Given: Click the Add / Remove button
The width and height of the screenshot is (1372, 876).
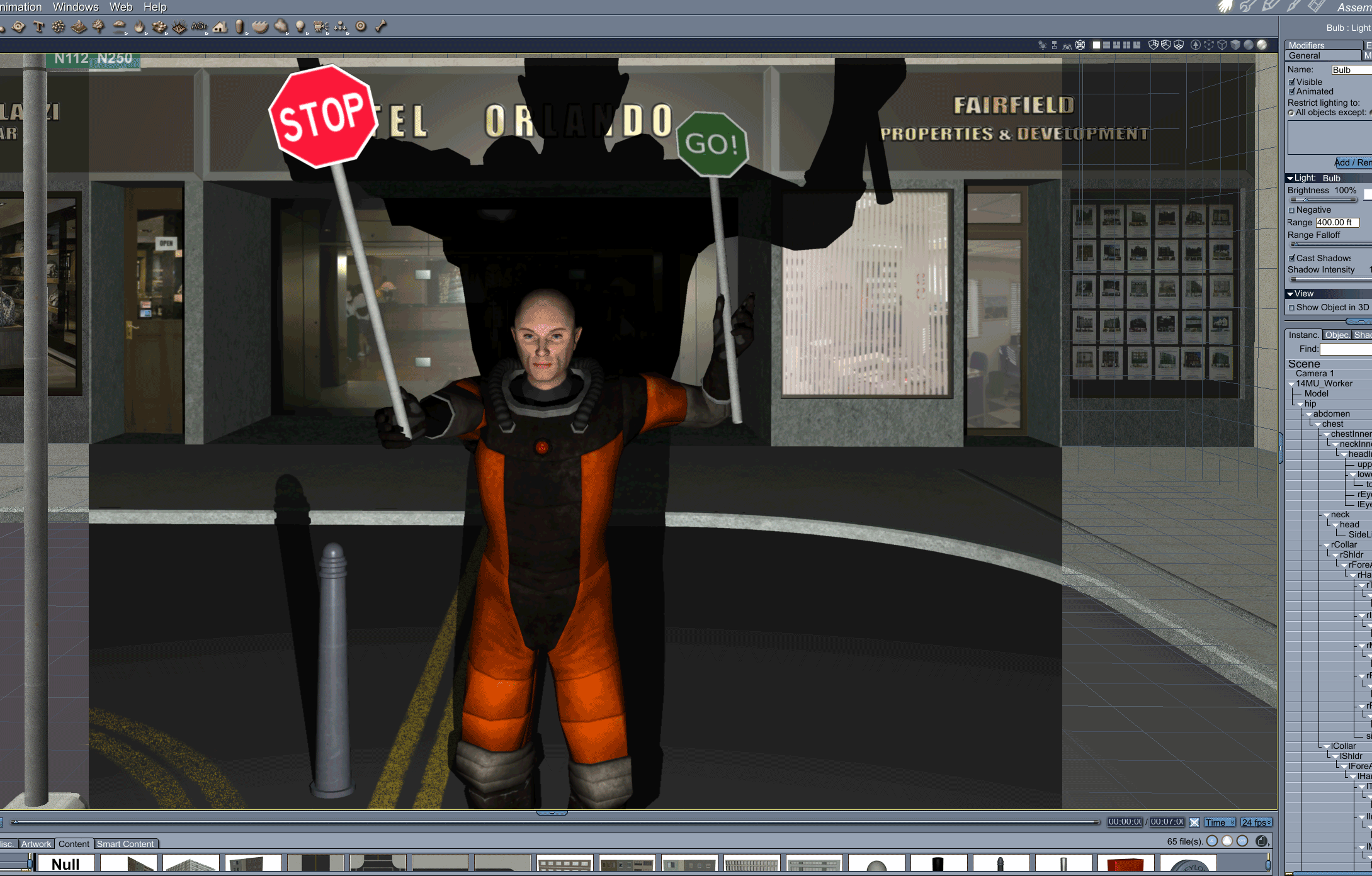Looking at the screenshot, I should [x=1352, y=162].
